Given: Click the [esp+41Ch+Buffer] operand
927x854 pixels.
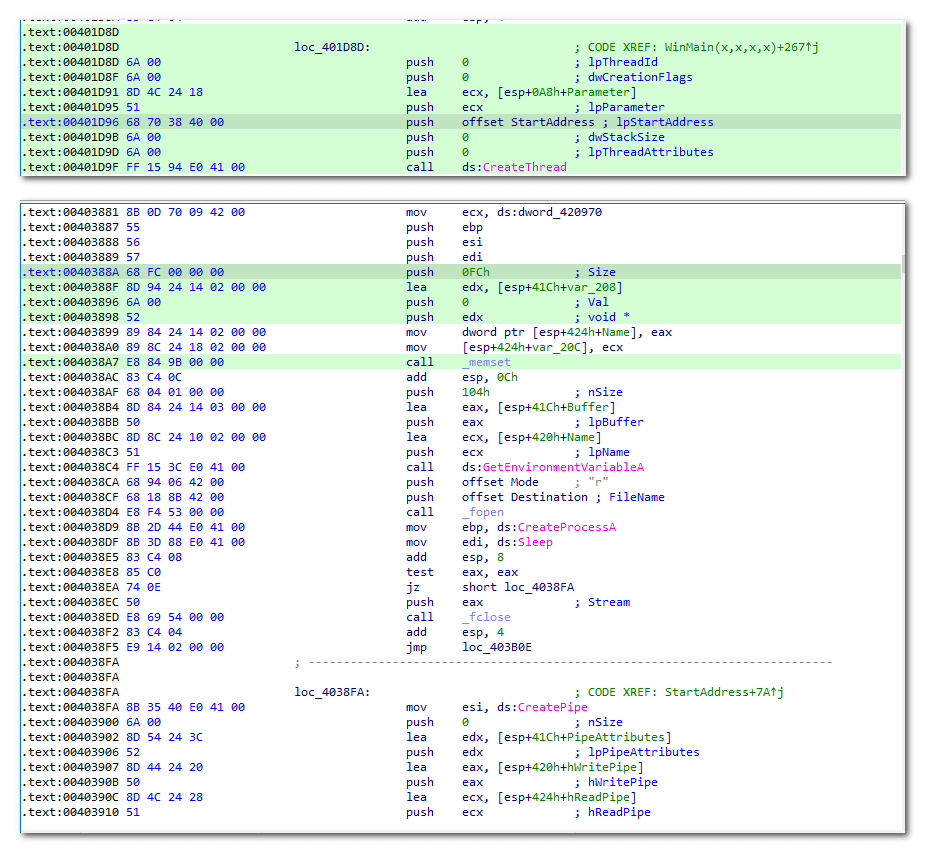Looking at the screenshot, I should tap(556, 407).
